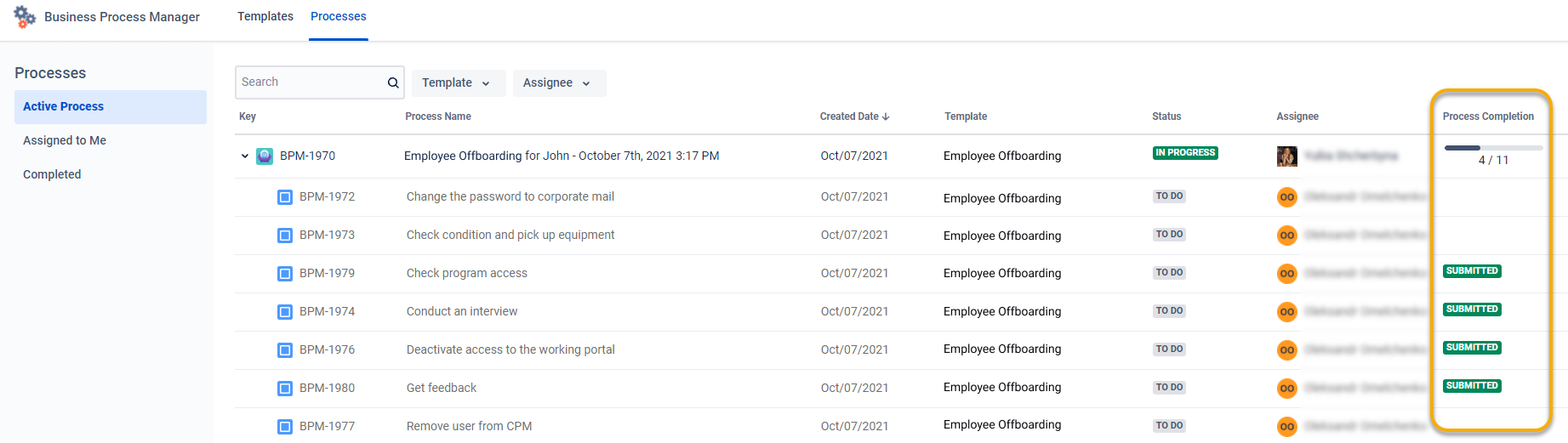This screenshot has height=443, width=1568.
Task: Click the OO avatar in BPM-1980 row
Action: pyautogui.click(x=1287, y=389)
